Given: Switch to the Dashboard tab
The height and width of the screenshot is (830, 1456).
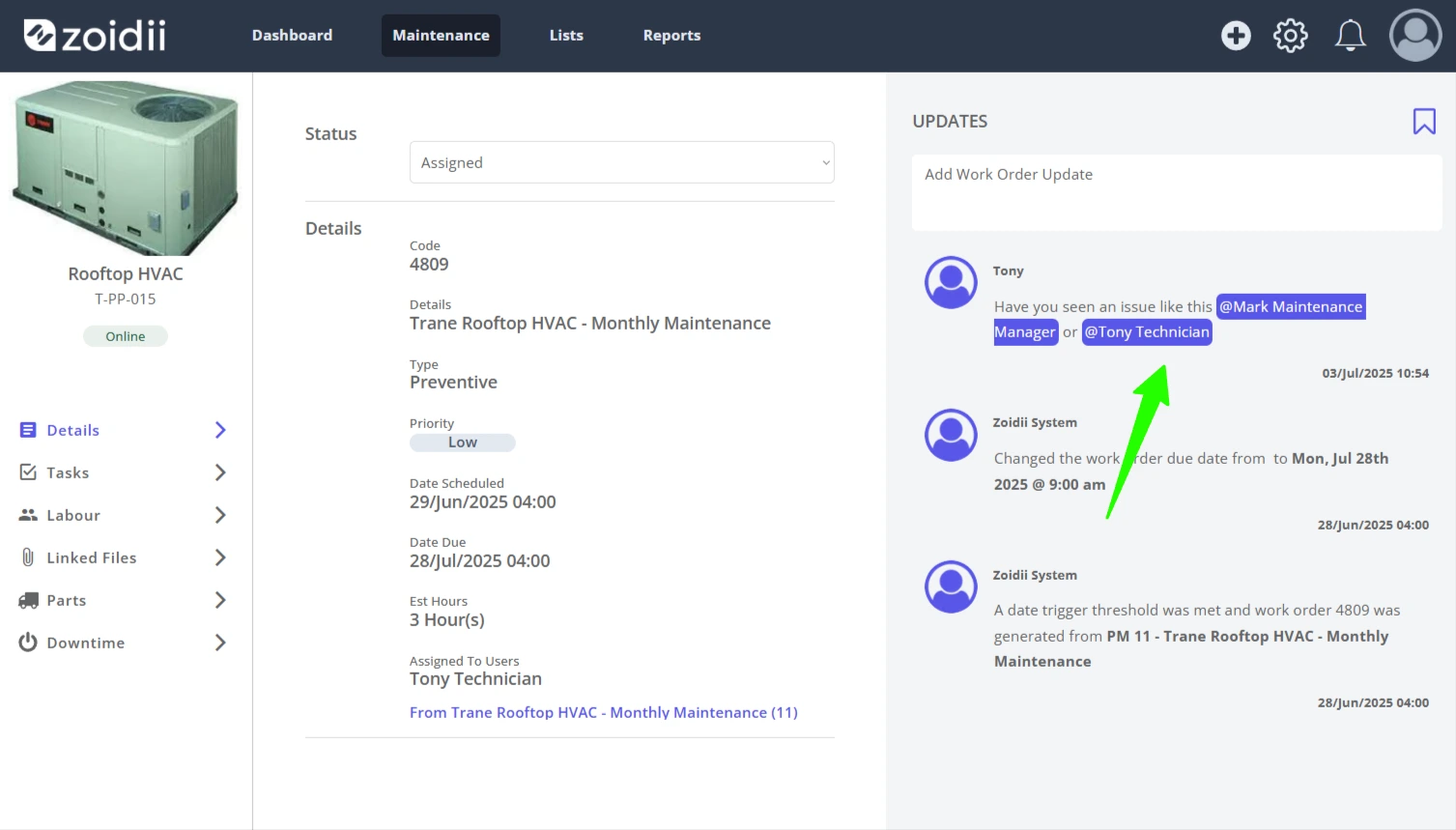Looking at the screenshot, I should pos(292,36).
